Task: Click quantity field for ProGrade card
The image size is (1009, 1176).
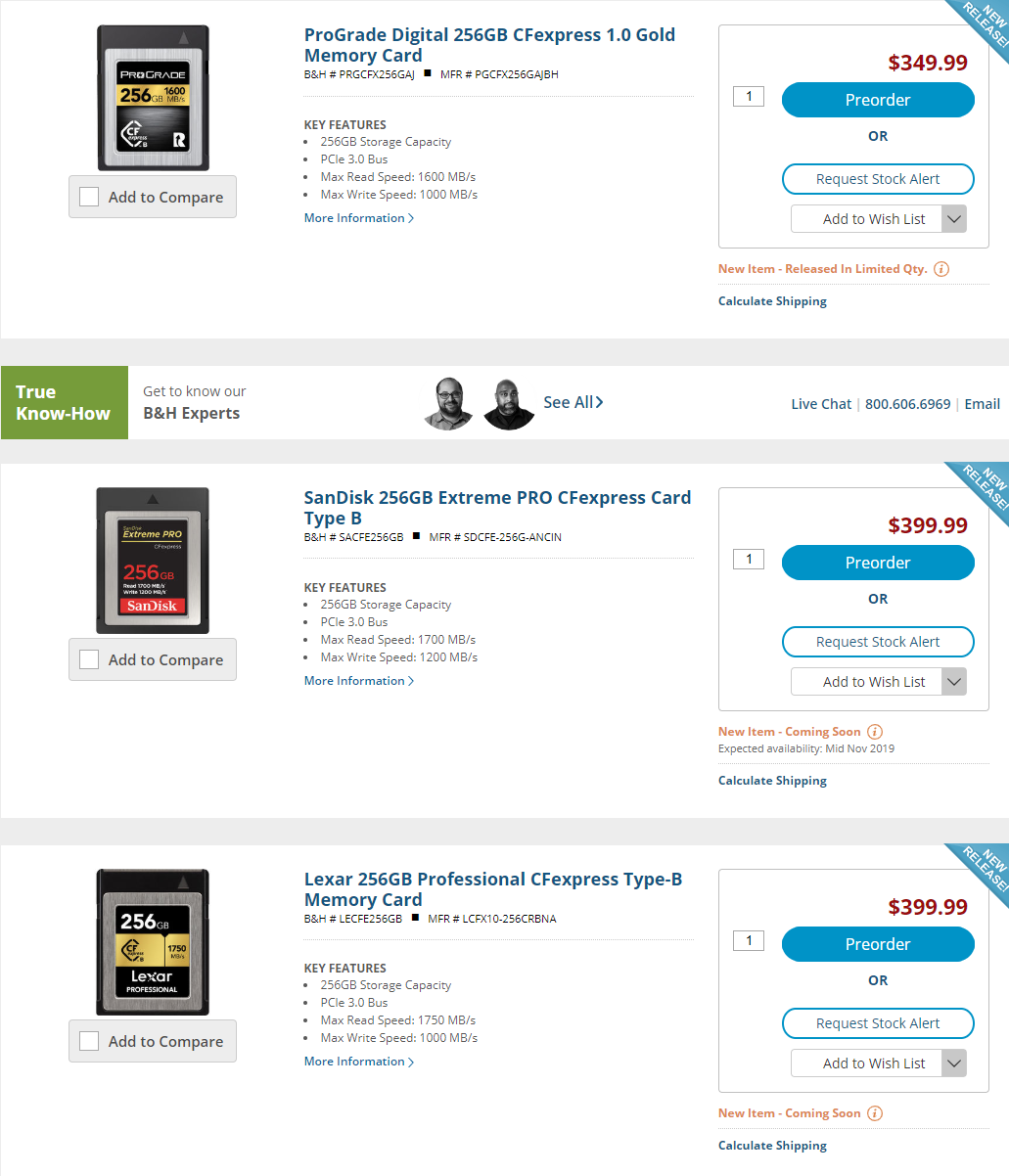Action: click(749, 96)
